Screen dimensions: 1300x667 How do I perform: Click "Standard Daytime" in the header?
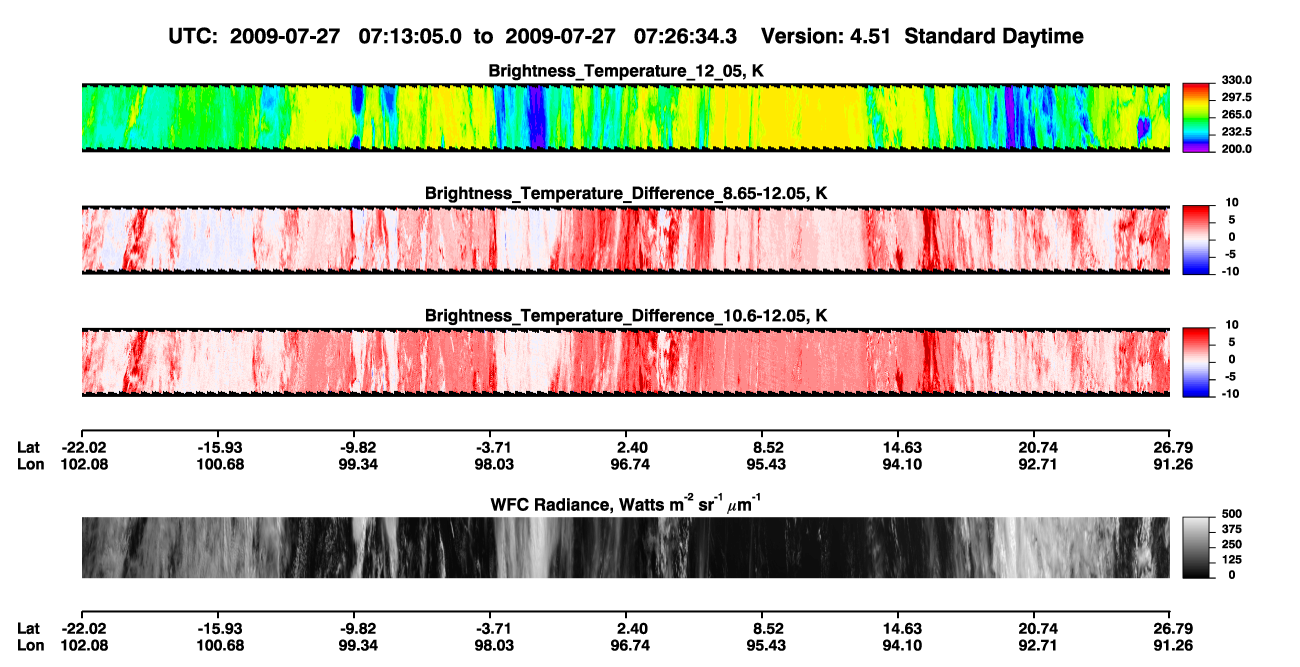click(996, 36)
